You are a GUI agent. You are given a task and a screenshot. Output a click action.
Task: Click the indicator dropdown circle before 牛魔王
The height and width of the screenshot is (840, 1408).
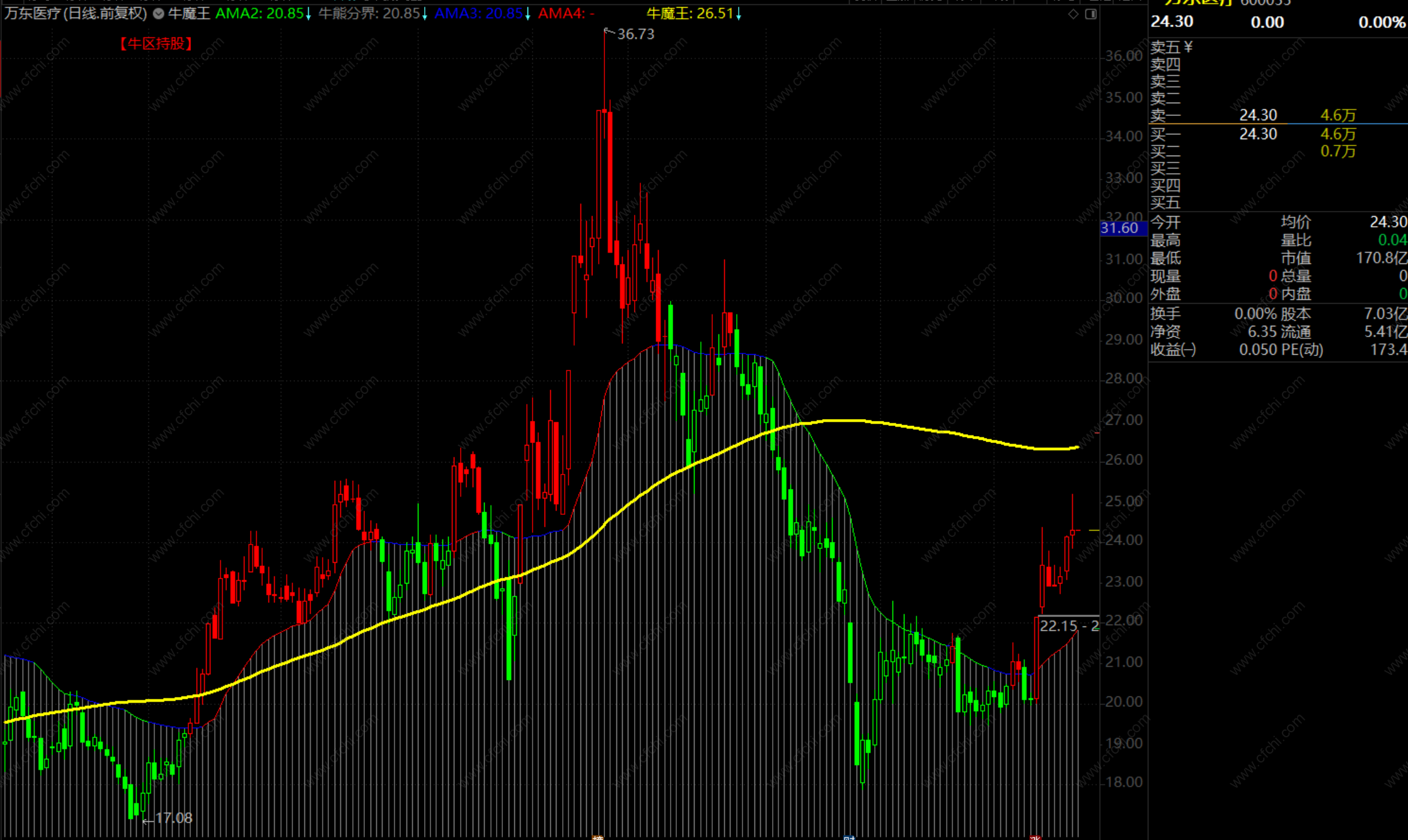(159, 13)
